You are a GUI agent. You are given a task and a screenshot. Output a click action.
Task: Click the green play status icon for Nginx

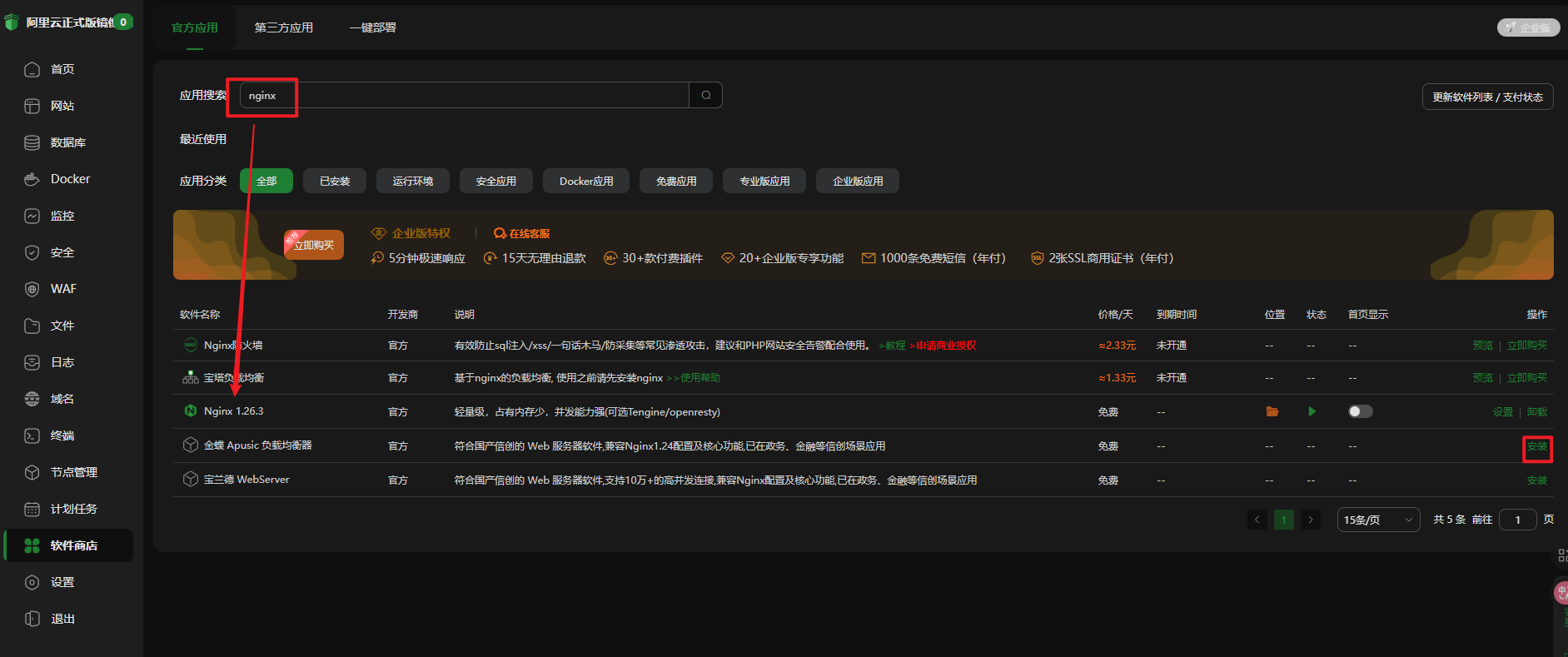coord(1312,411)
